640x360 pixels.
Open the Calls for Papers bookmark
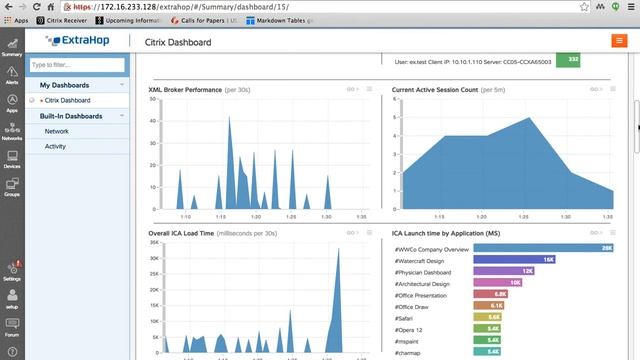pyautogui.click(x=204, y=20)
